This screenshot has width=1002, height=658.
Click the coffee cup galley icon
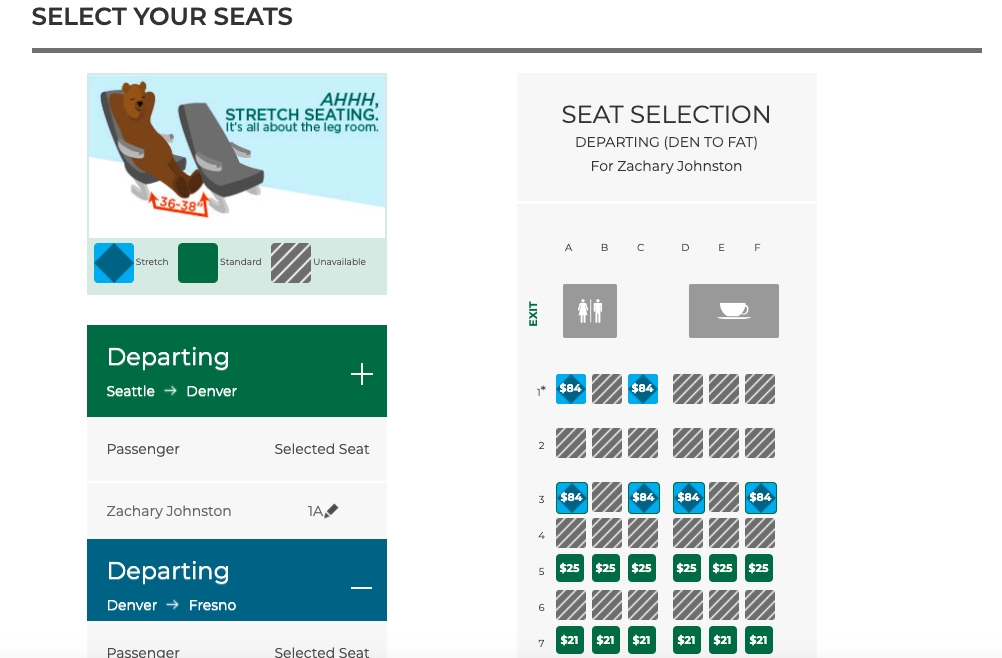coord(733,310)
